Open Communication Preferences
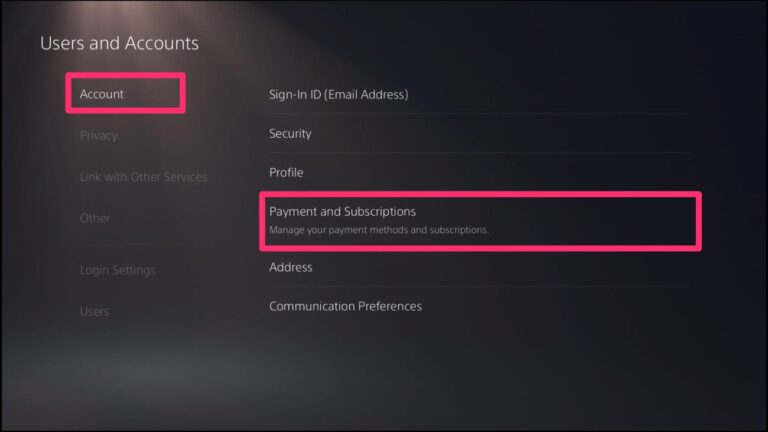768x432 pixels. (345, 306)
